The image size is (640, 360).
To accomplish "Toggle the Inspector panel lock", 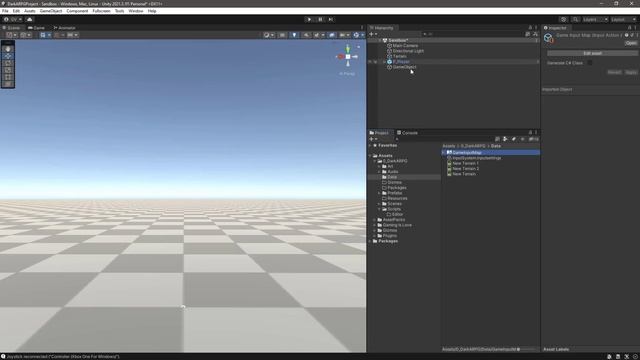I will pyautogui.click(x=629, y=28).
